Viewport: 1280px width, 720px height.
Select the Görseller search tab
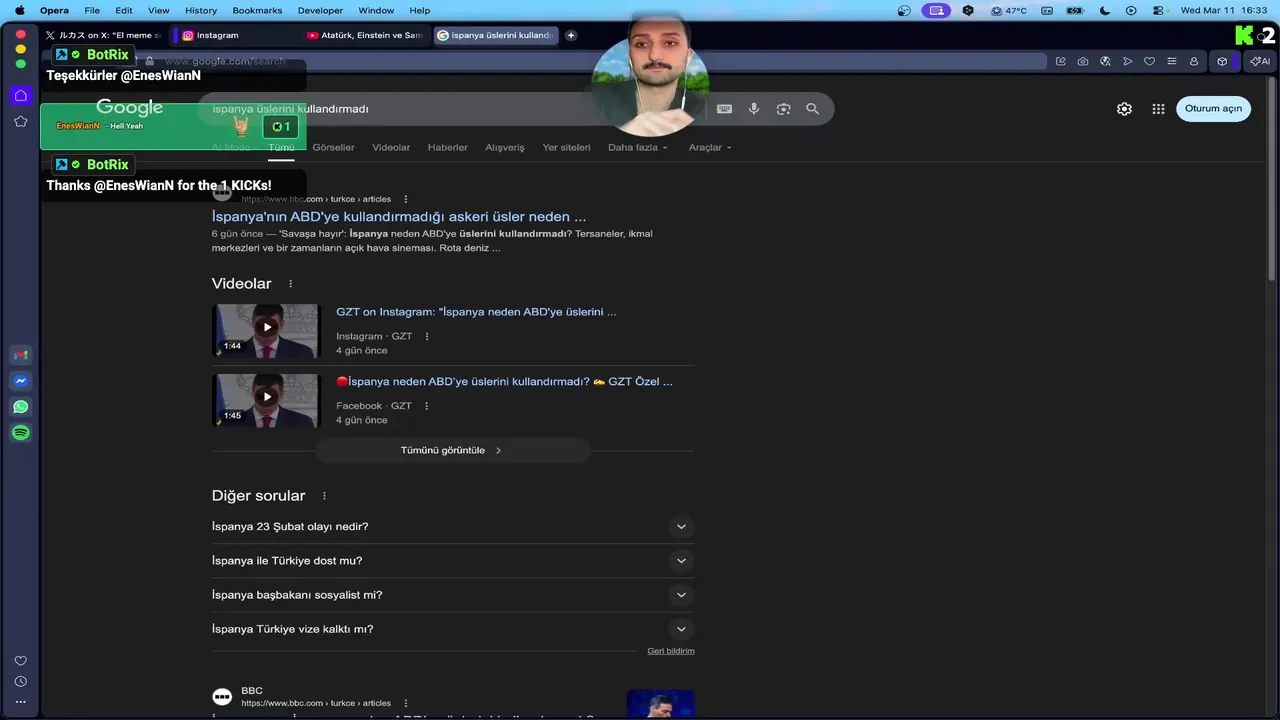click(333, 147)
